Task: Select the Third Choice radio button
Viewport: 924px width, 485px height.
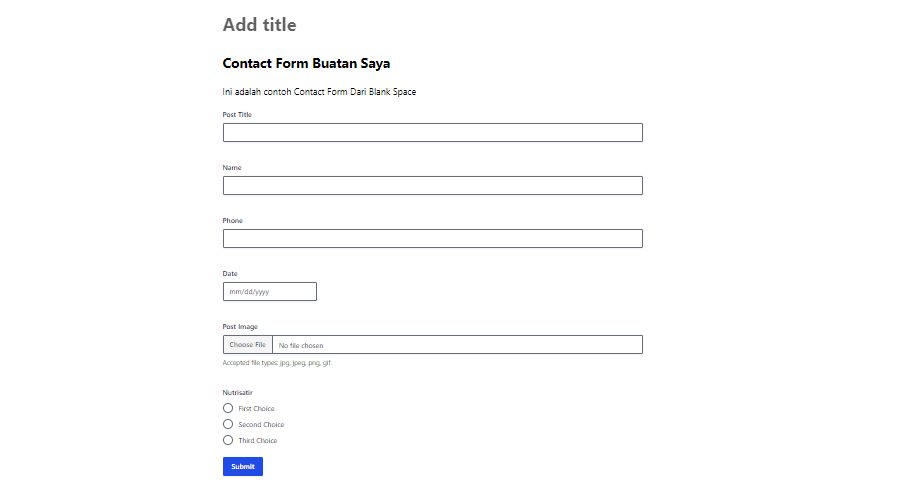Action: point(228,440)
